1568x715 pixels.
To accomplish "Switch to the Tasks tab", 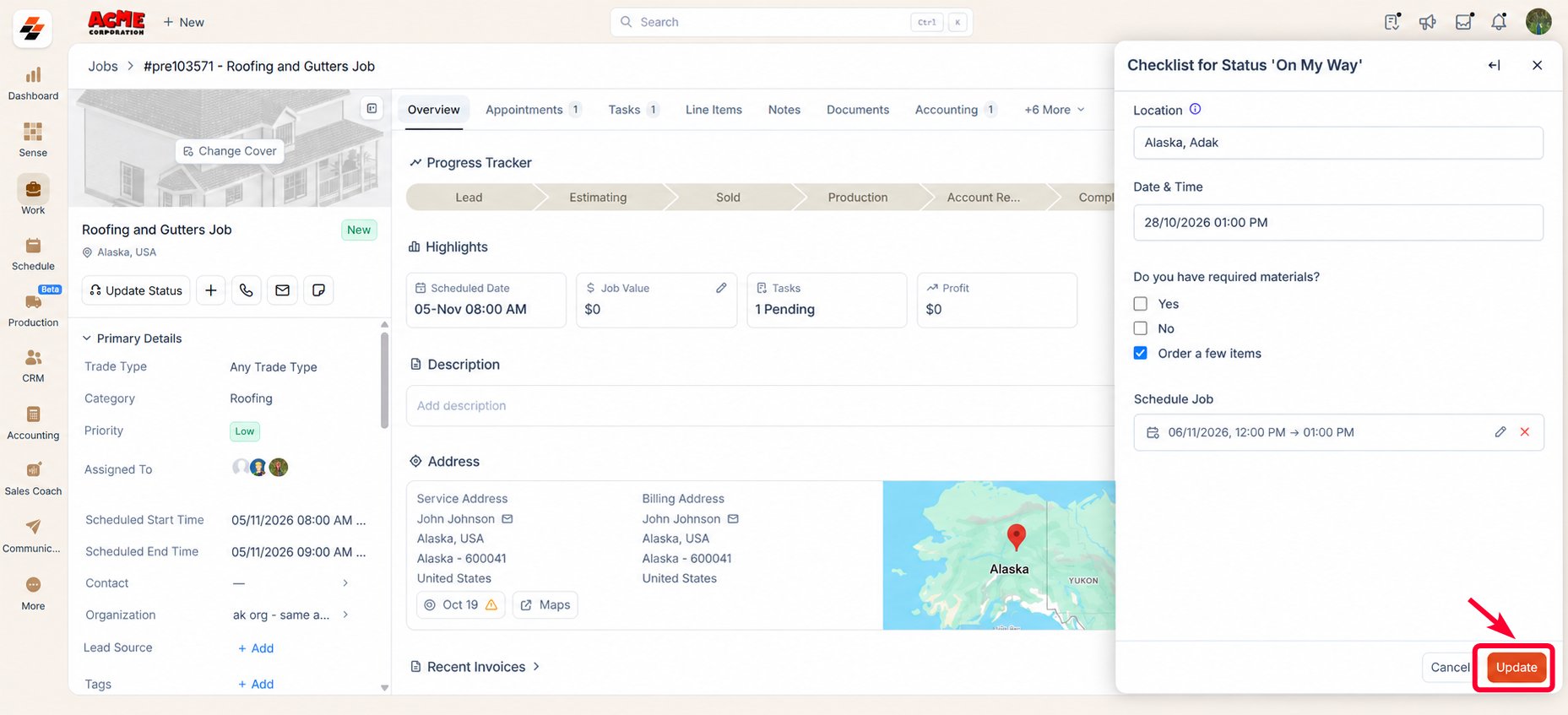I will pyautogui.click(x=633, y=110).
